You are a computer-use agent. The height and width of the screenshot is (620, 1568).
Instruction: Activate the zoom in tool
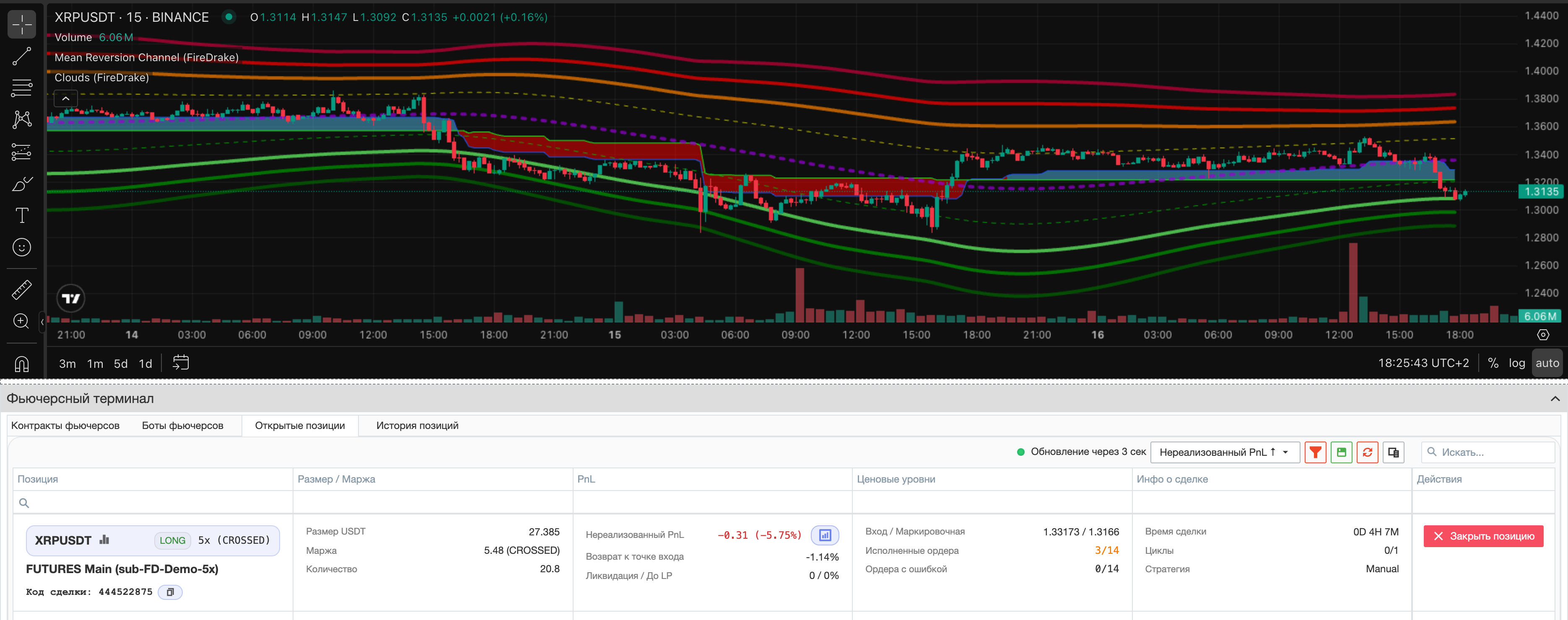(22, 321)
